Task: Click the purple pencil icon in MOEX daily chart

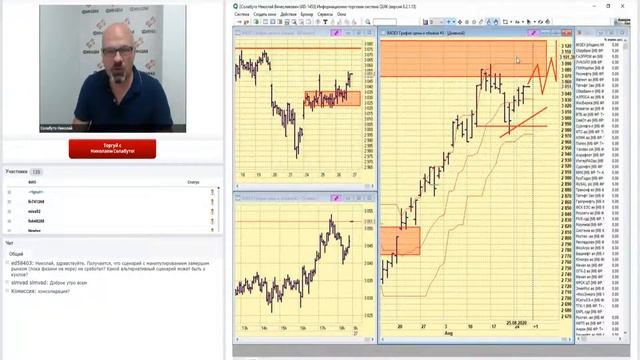Action: tap(533, 33)
